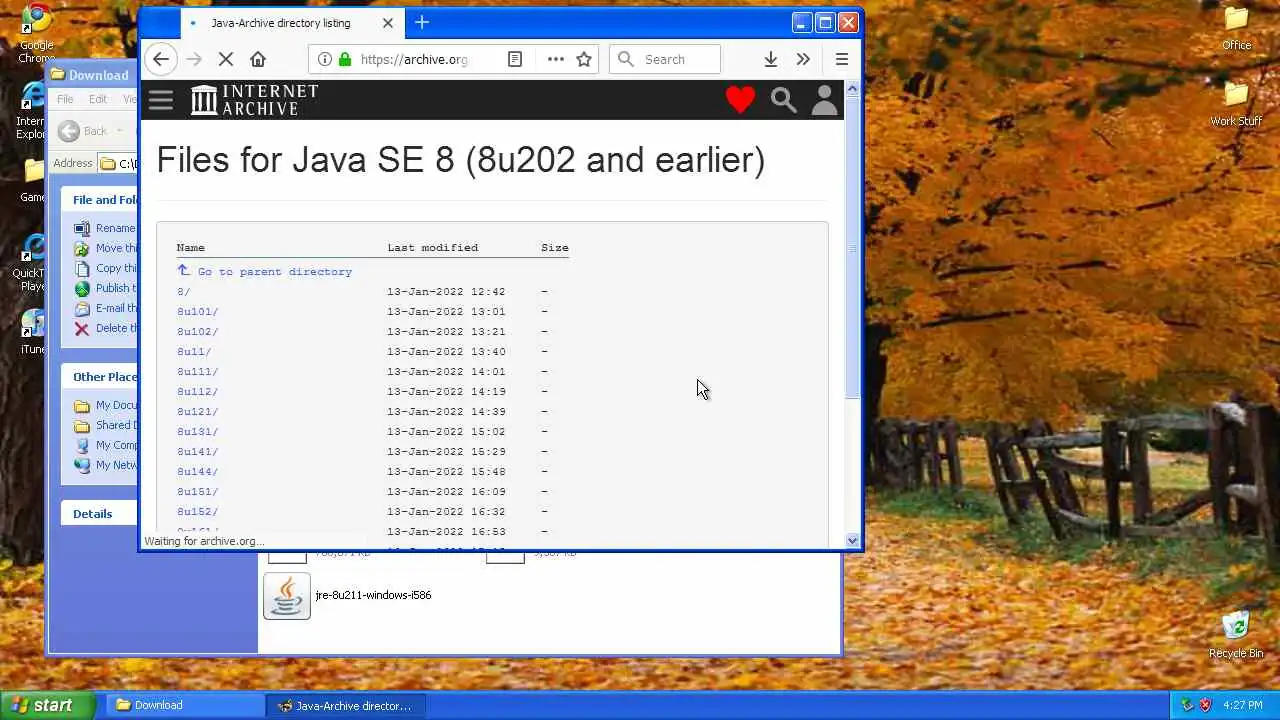
Task: Stop page loading with X button
Action: click(x=226, y=60)
